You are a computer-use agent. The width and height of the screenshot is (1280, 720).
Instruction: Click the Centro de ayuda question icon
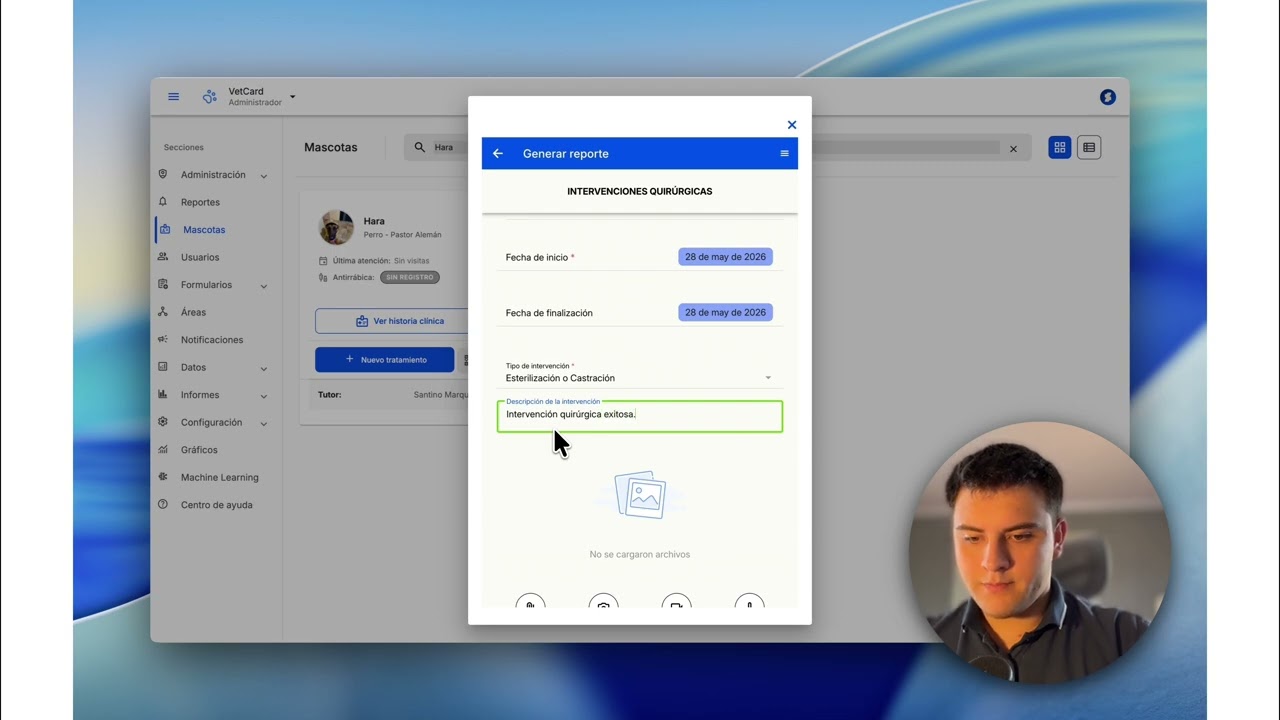pos(163,505)
